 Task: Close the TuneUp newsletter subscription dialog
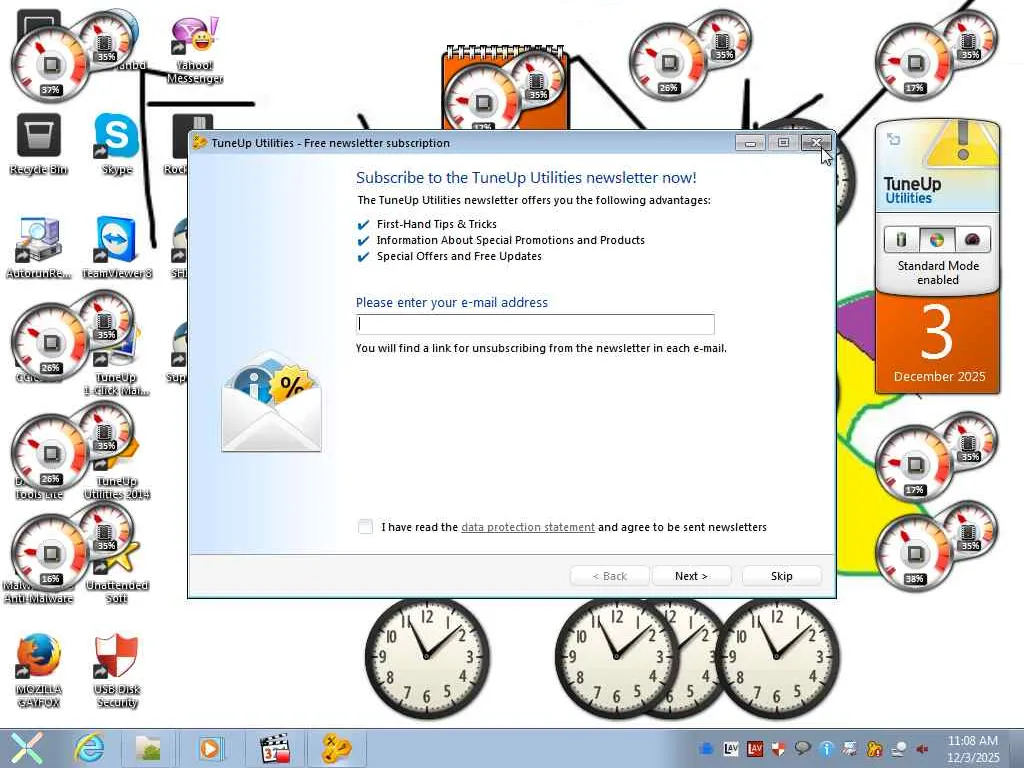point(816,142)
